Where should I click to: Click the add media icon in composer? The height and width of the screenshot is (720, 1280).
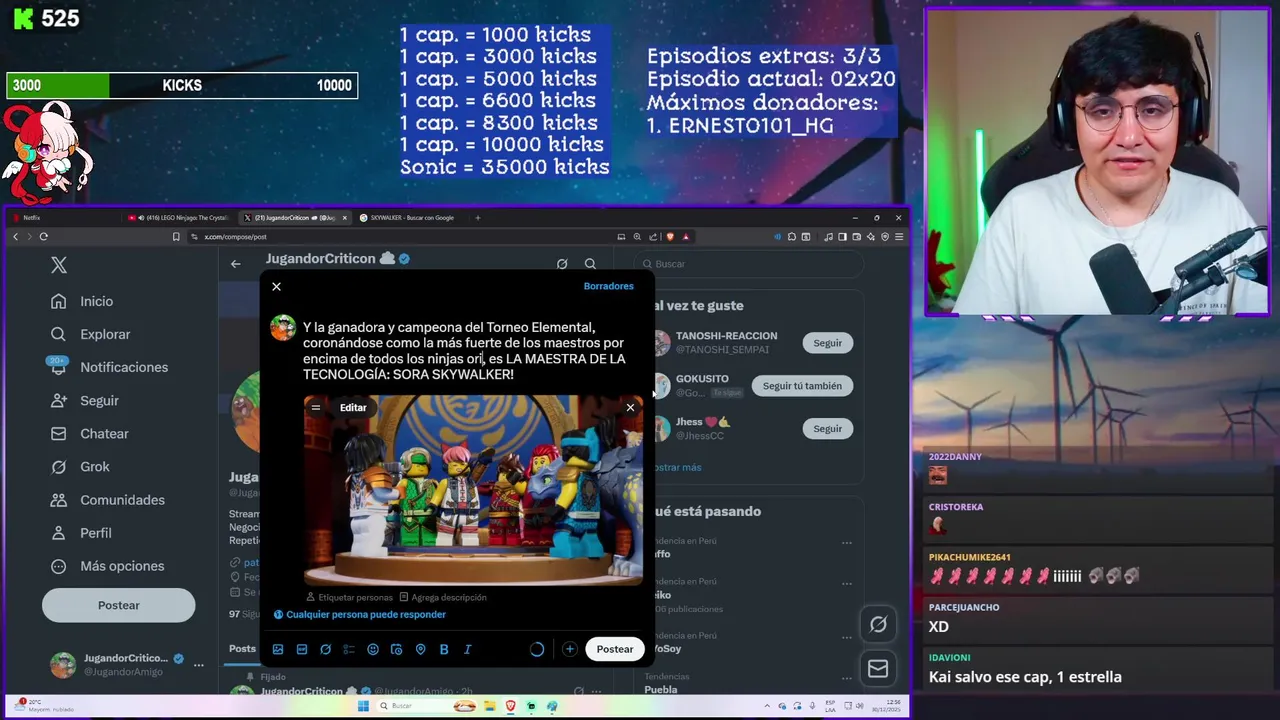coord(278,649)
